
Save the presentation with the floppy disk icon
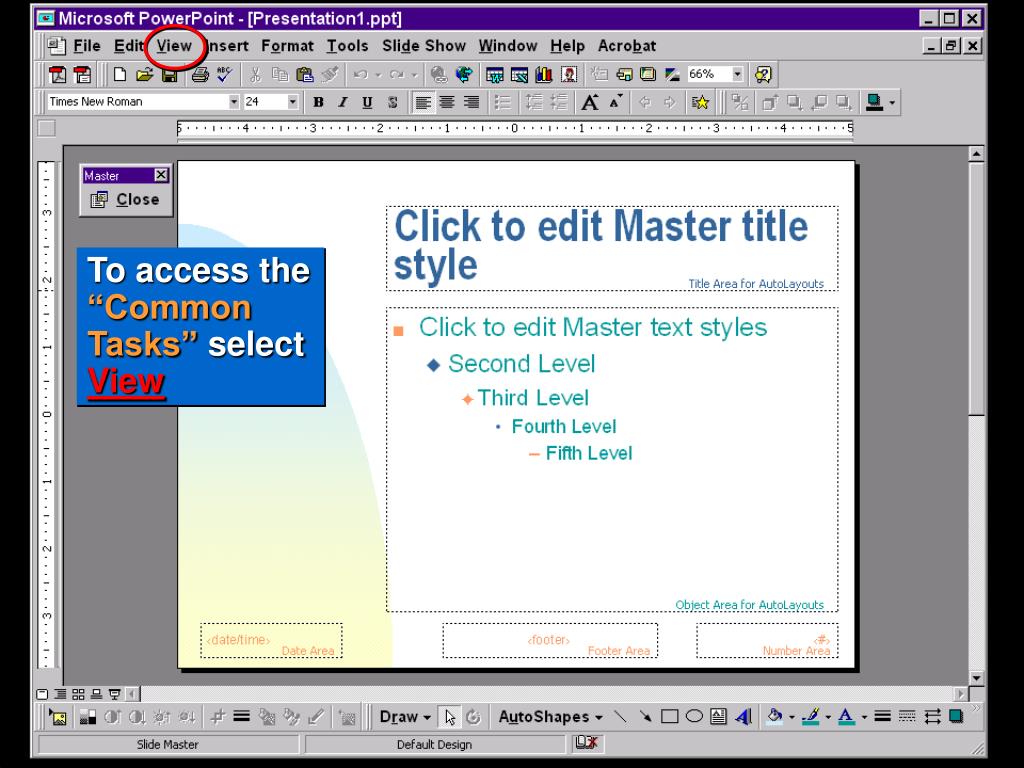coord(169,74)
